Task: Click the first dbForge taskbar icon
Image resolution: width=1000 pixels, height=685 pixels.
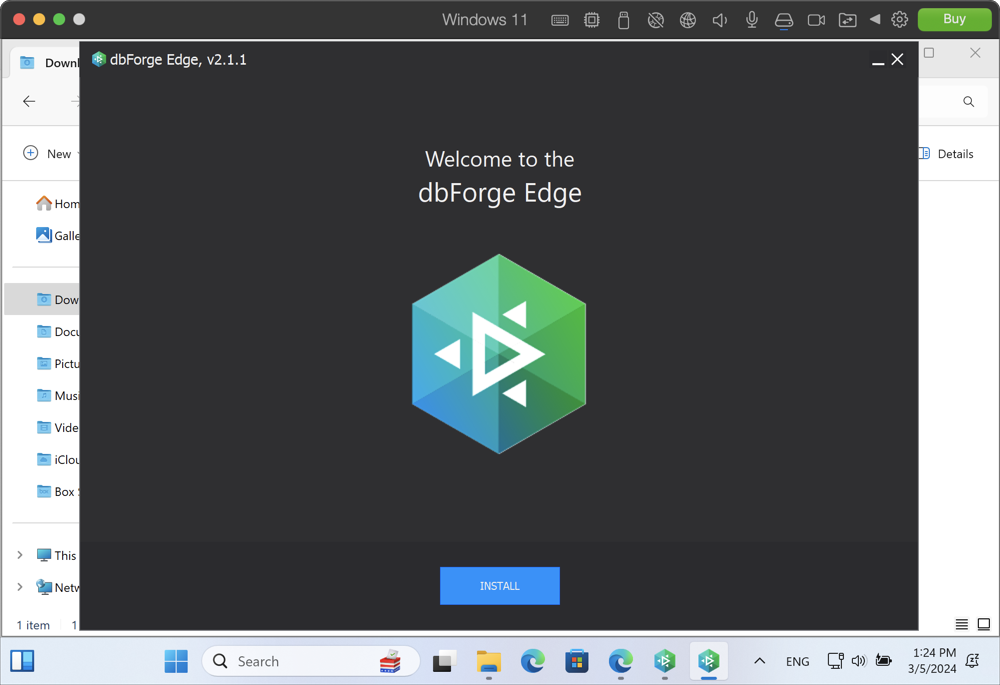Action: (665, 661)
